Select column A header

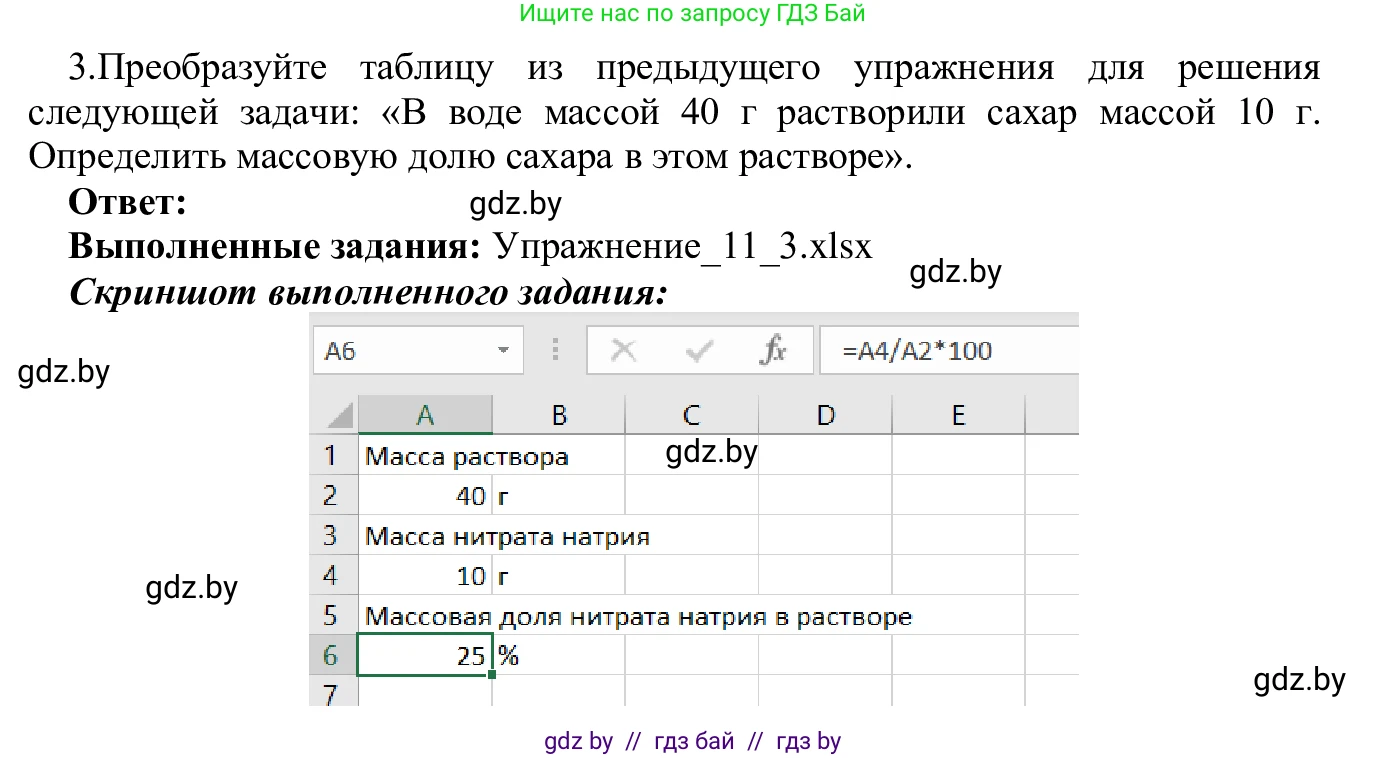click(426, 413)
